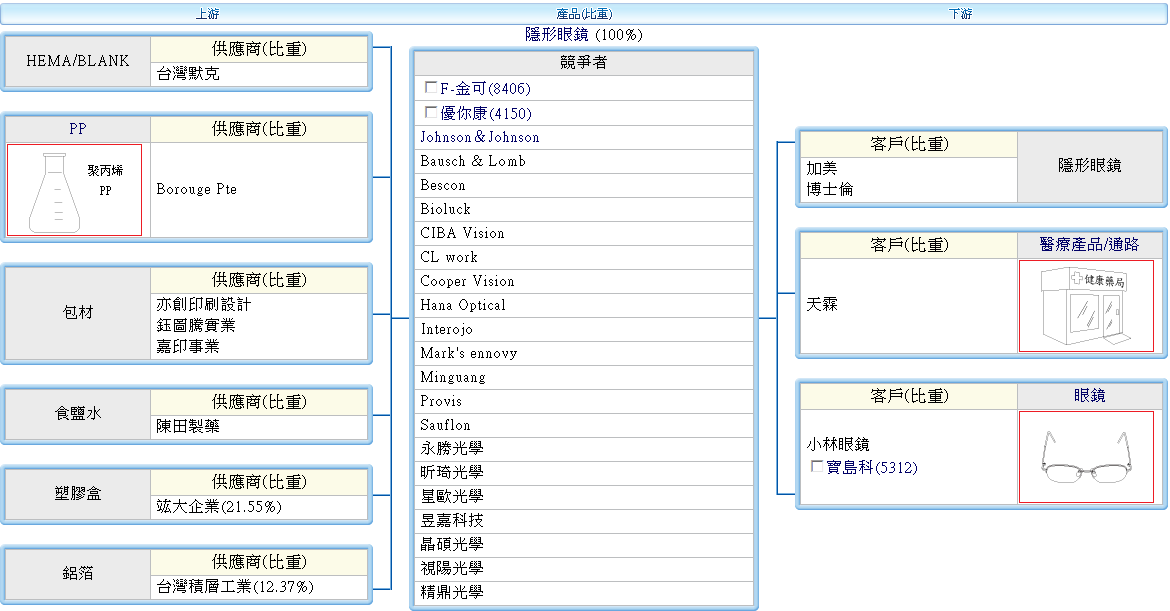Open the 寶島科(5312) link
Viewport: 1170px width, 611px height.
[x=872, y=468]
